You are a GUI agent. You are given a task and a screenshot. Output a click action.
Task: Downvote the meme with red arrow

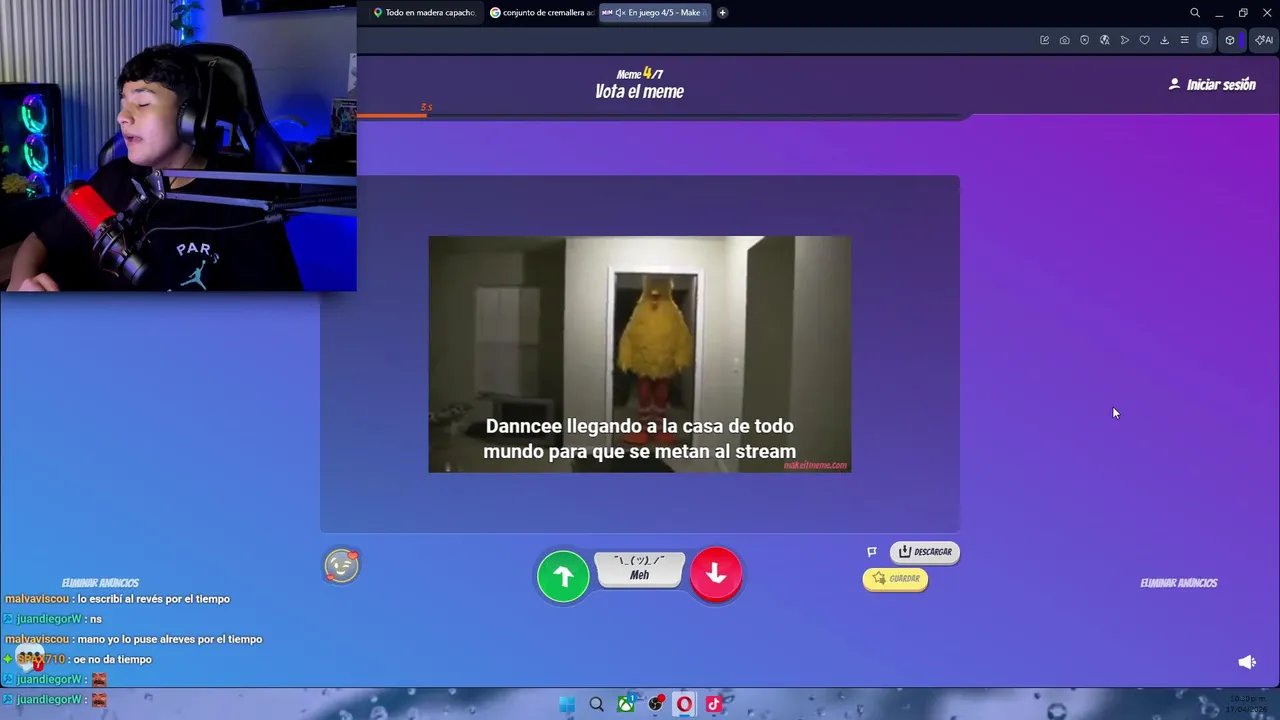coord(716,574)
